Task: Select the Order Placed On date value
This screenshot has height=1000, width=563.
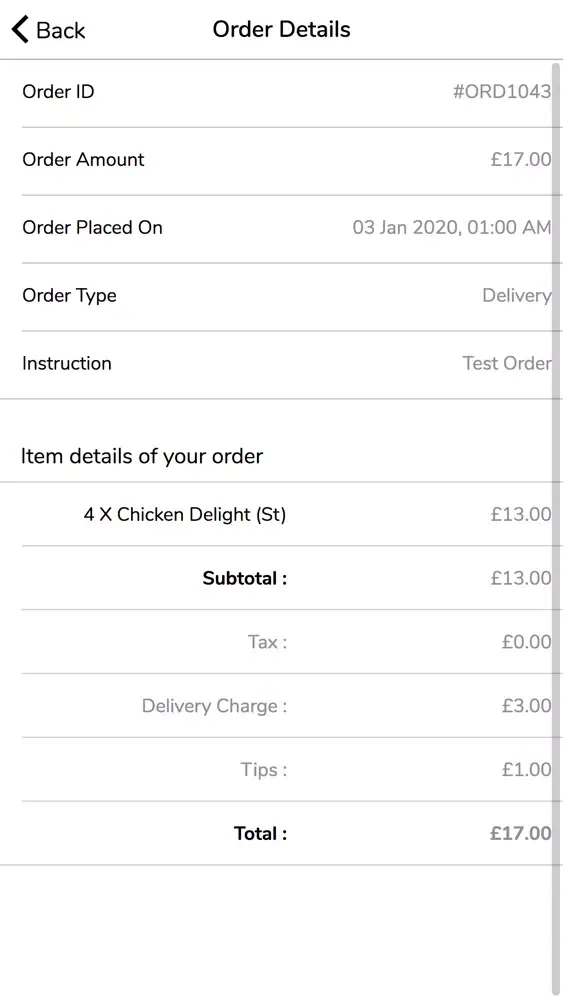Action: 452,227
